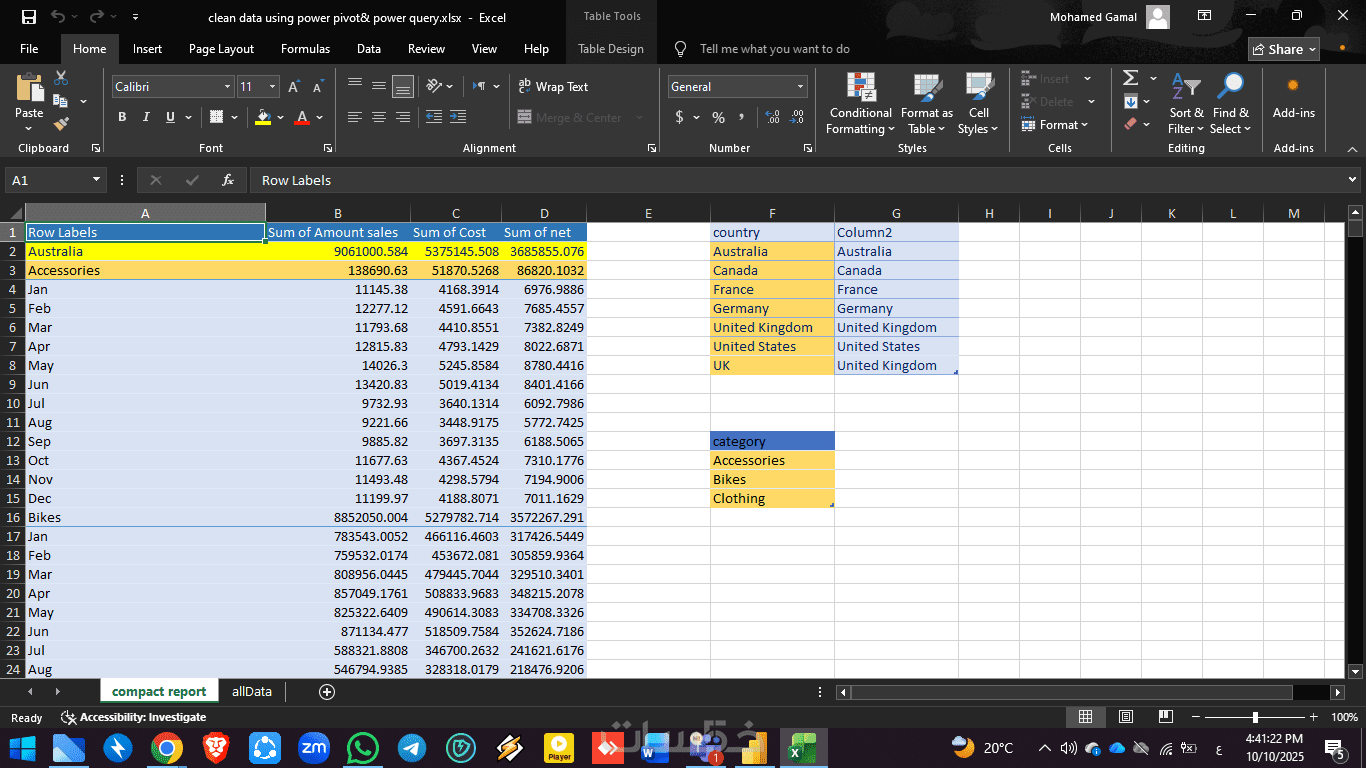This screenshot has width=1366, height=768.
Task: Click the Share button
Action: (x=1283, y=49)
